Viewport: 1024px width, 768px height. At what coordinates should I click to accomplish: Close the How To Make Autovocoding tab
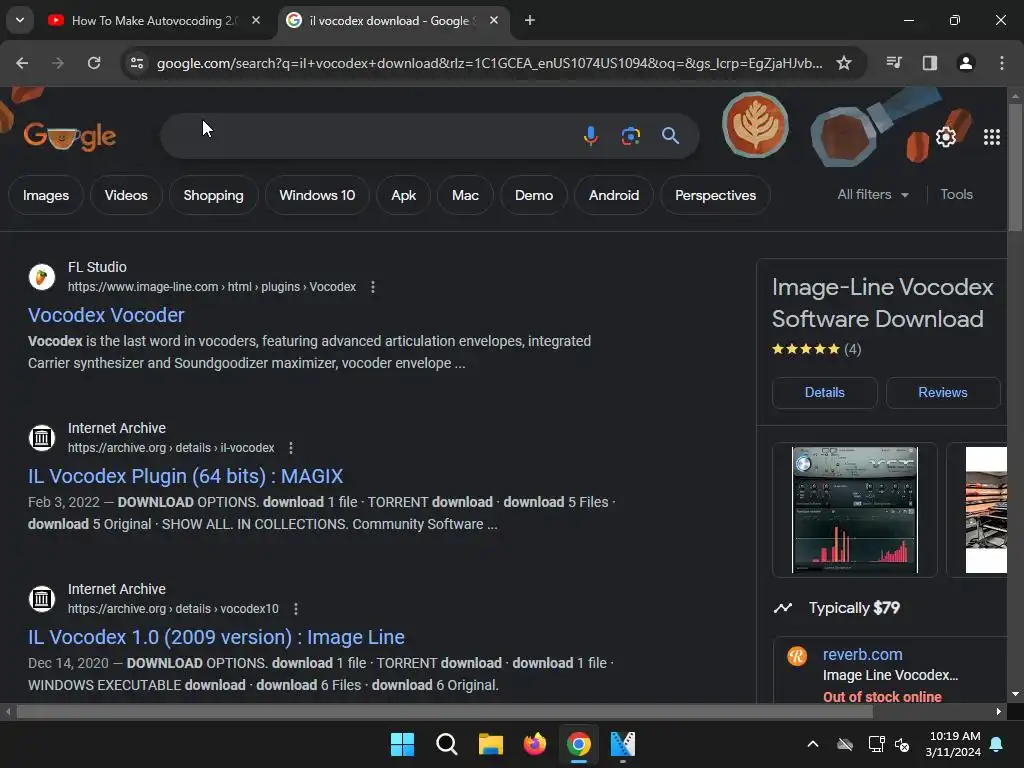[x=256, y=21]
